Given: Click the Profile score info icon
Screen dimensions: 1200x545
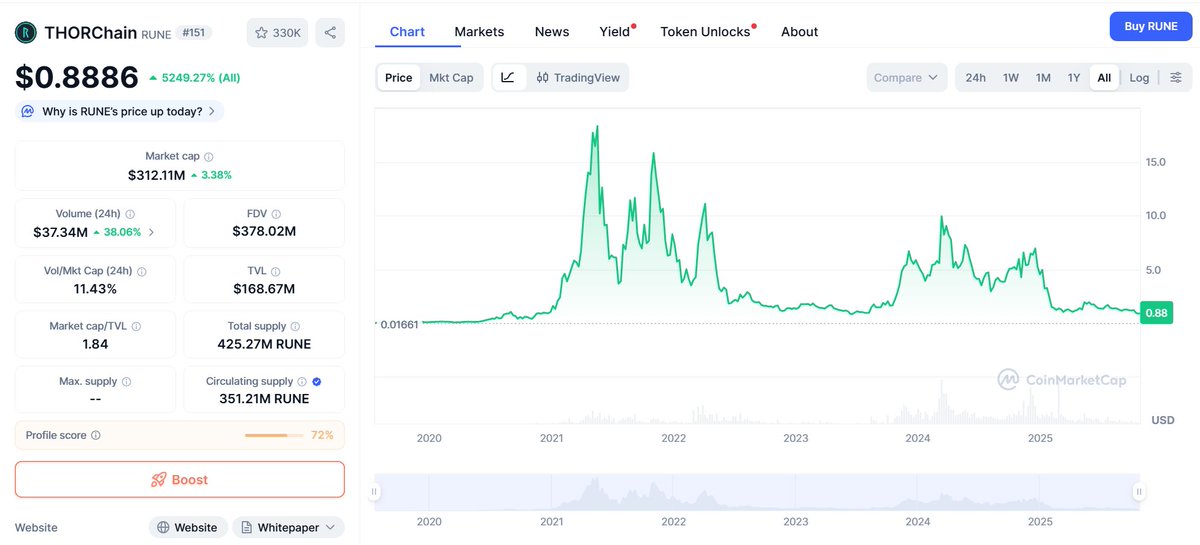Looking at the screenshot, I should [95, 435].
